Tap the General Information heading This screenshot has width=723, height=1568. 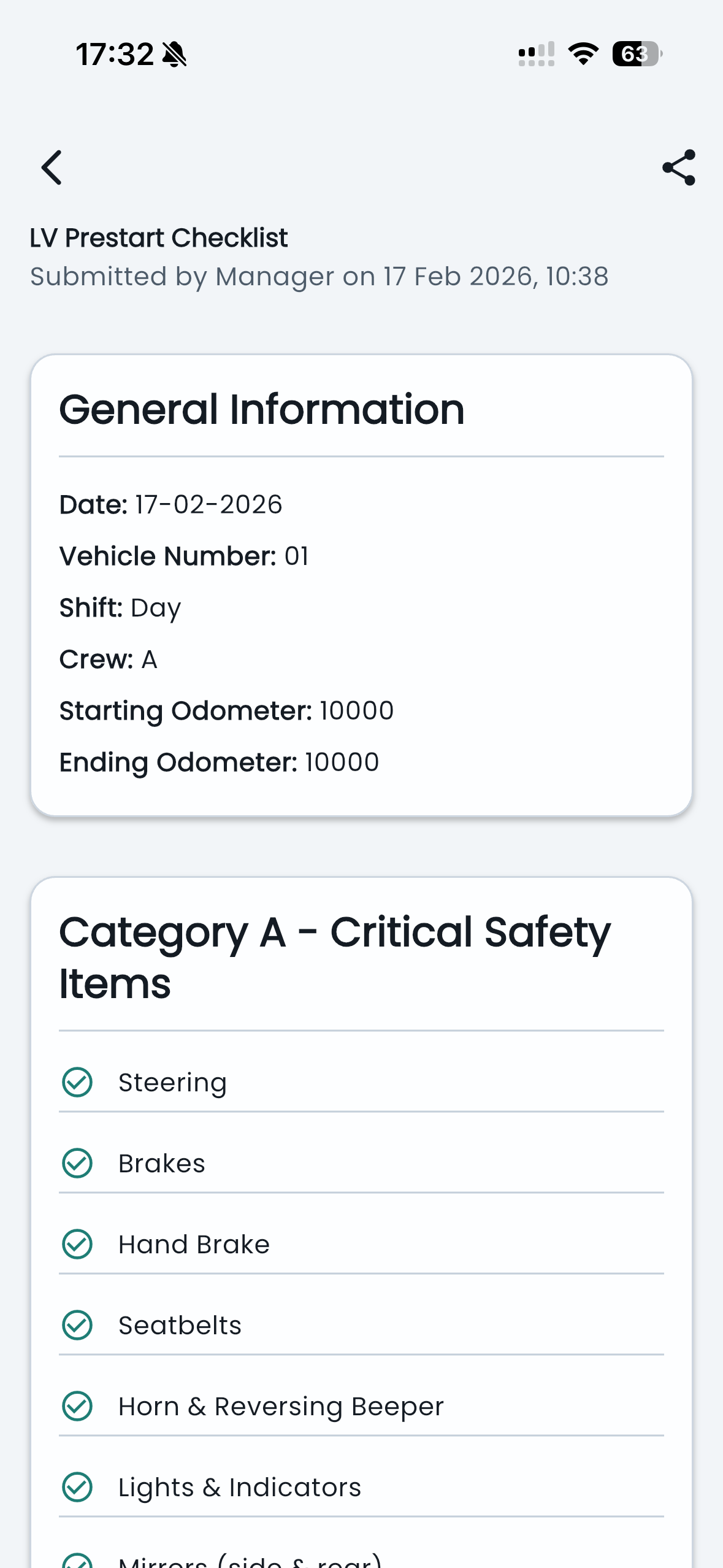click(x=262, y=410)
